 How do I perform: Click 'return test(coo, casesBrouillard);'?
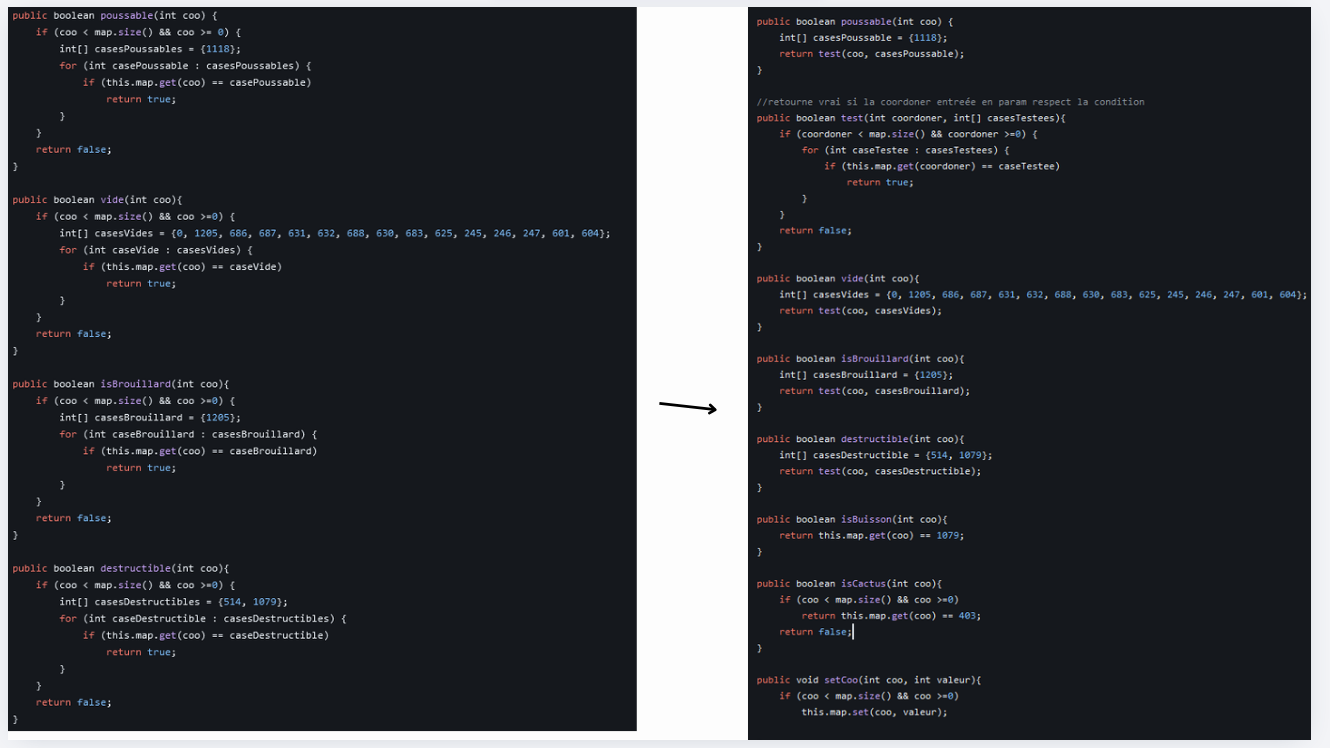(874, 390)
